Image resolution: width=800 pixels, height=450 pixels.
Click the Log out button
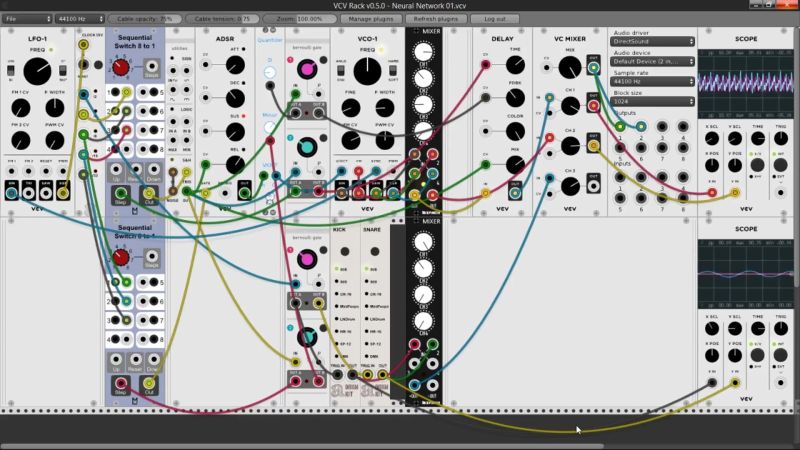pos(494,19)
